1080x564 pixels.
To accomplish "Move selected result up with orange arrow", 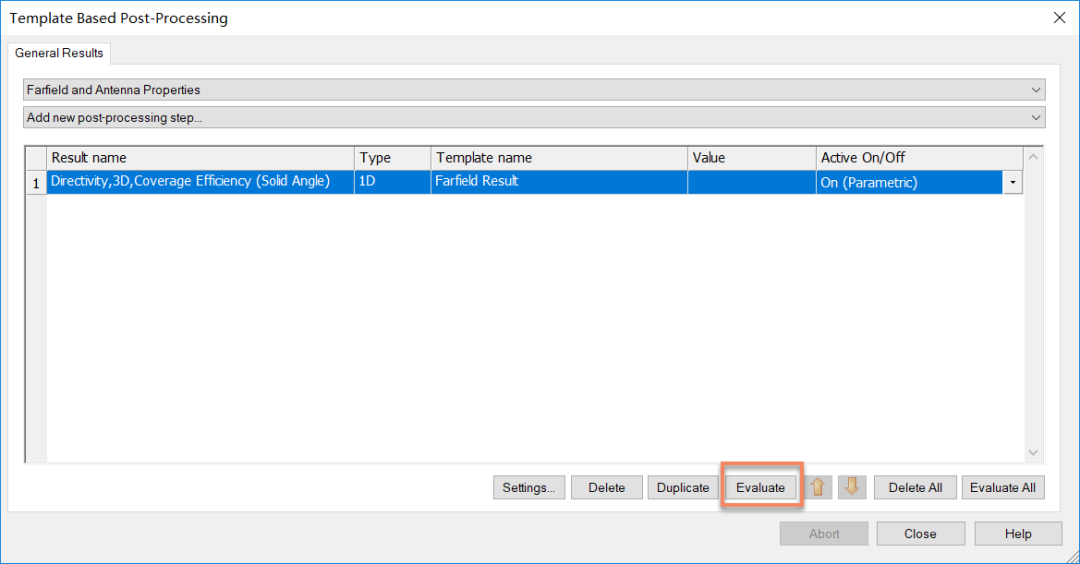I will (818, 487).
